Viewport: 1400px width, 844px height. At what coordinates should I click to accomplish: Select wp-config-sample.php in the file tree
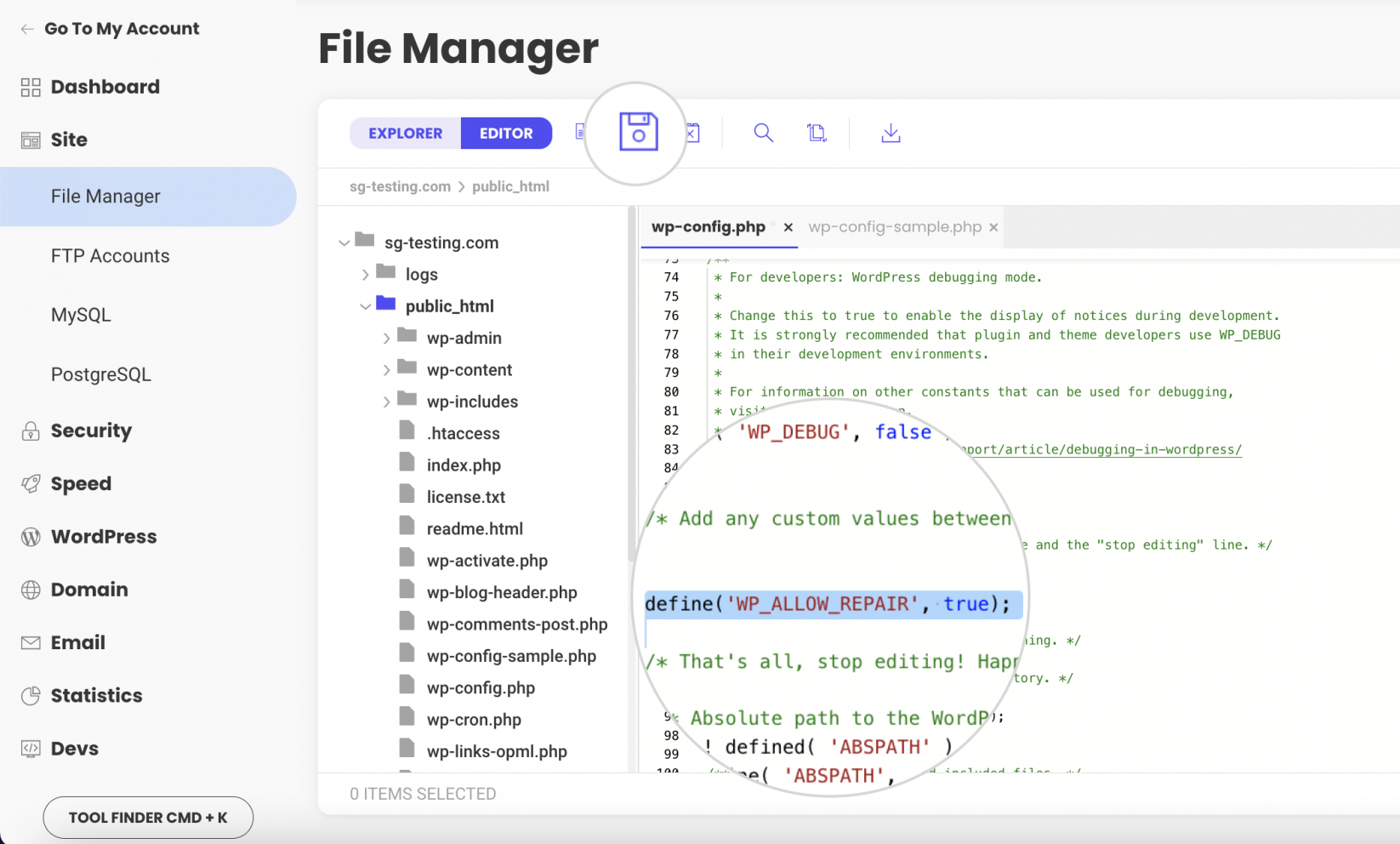tap(511, 656)
